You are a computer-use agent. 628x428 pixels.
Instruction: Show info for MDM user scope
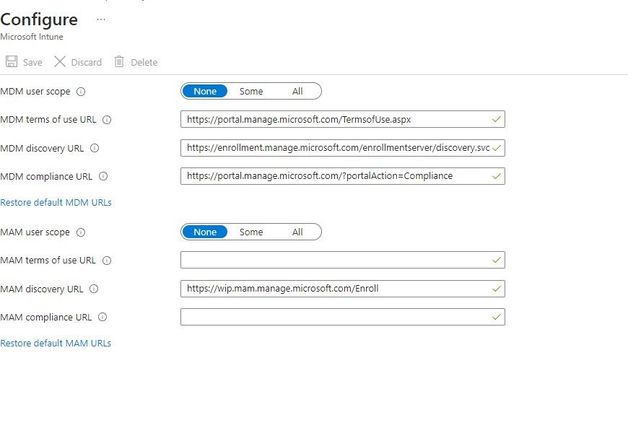pos(81,92)
